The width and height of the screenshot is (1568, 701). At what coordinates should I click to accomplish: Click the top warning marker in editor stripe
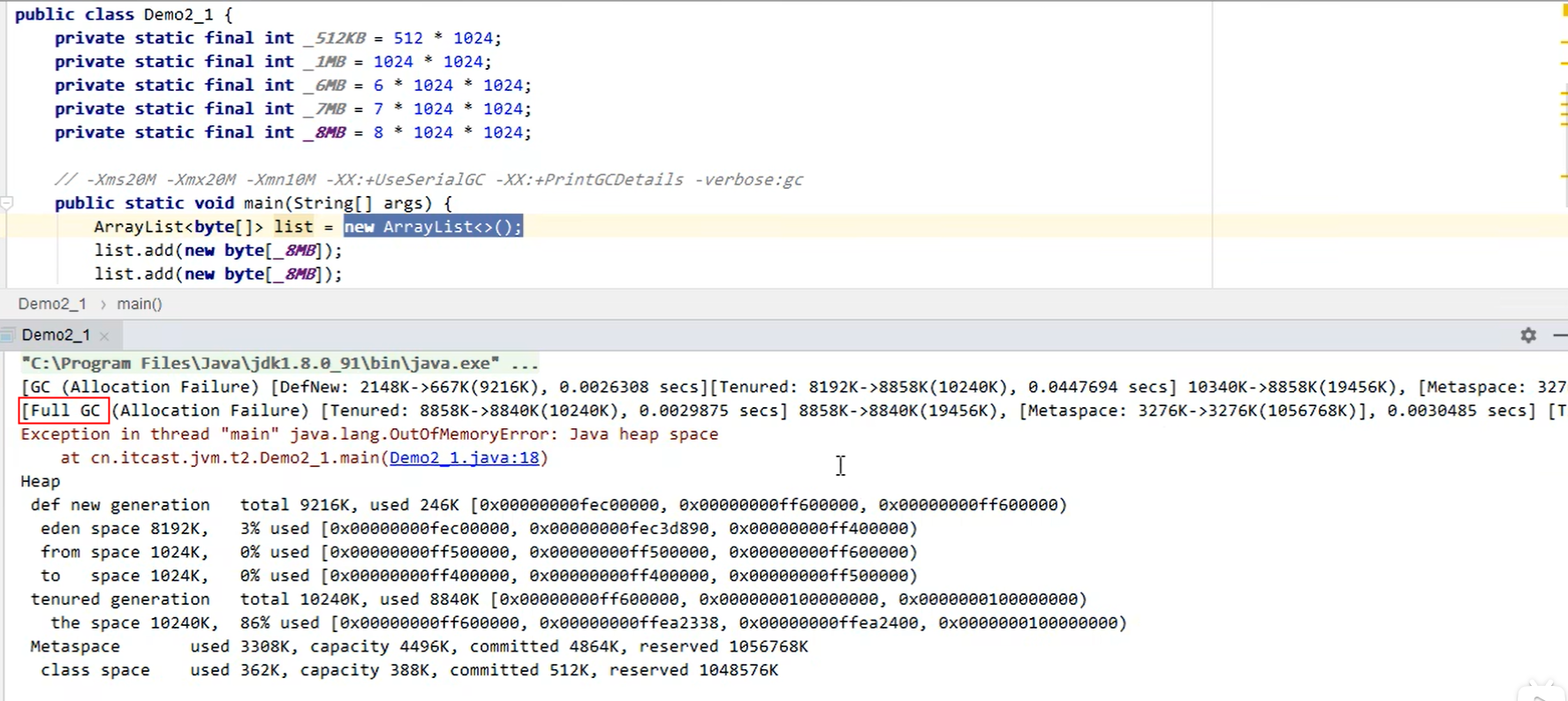click(x=1564, y=11)
